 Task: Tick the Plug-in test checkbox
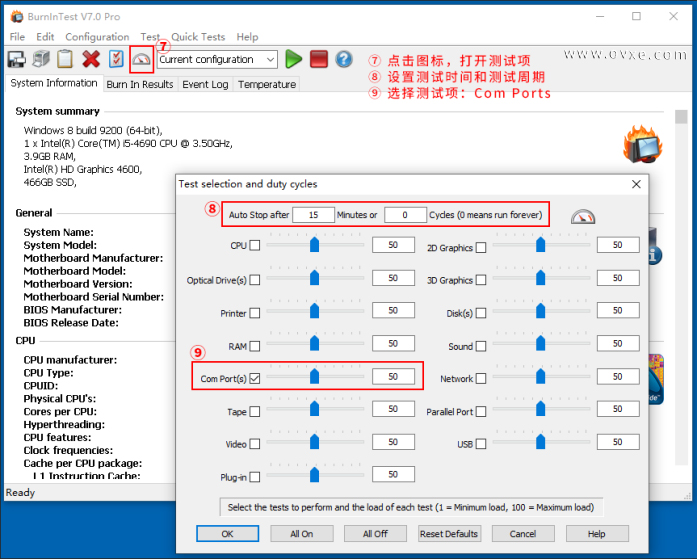[x=255, y=477]
